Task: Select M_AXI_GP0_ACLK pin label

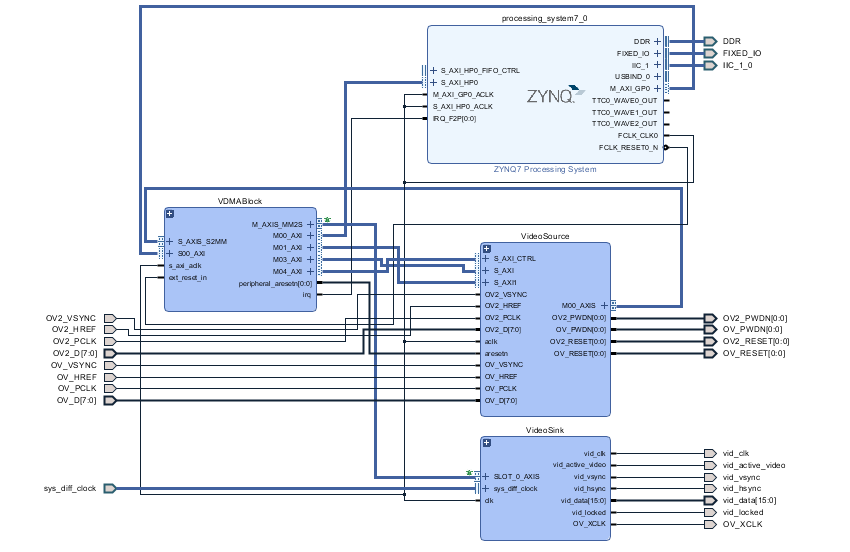Action: point(463,94)
